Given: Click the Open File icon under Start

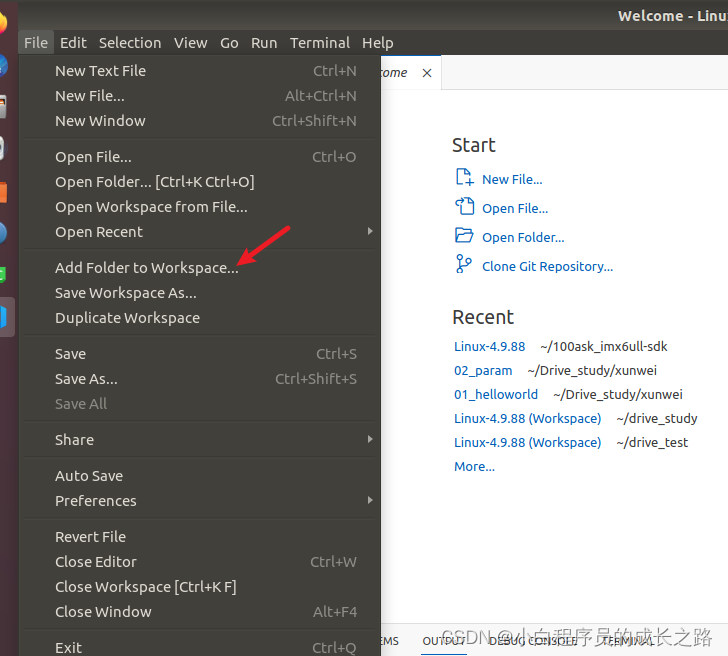Looking at the screenshot, I should tap(464, 206).
